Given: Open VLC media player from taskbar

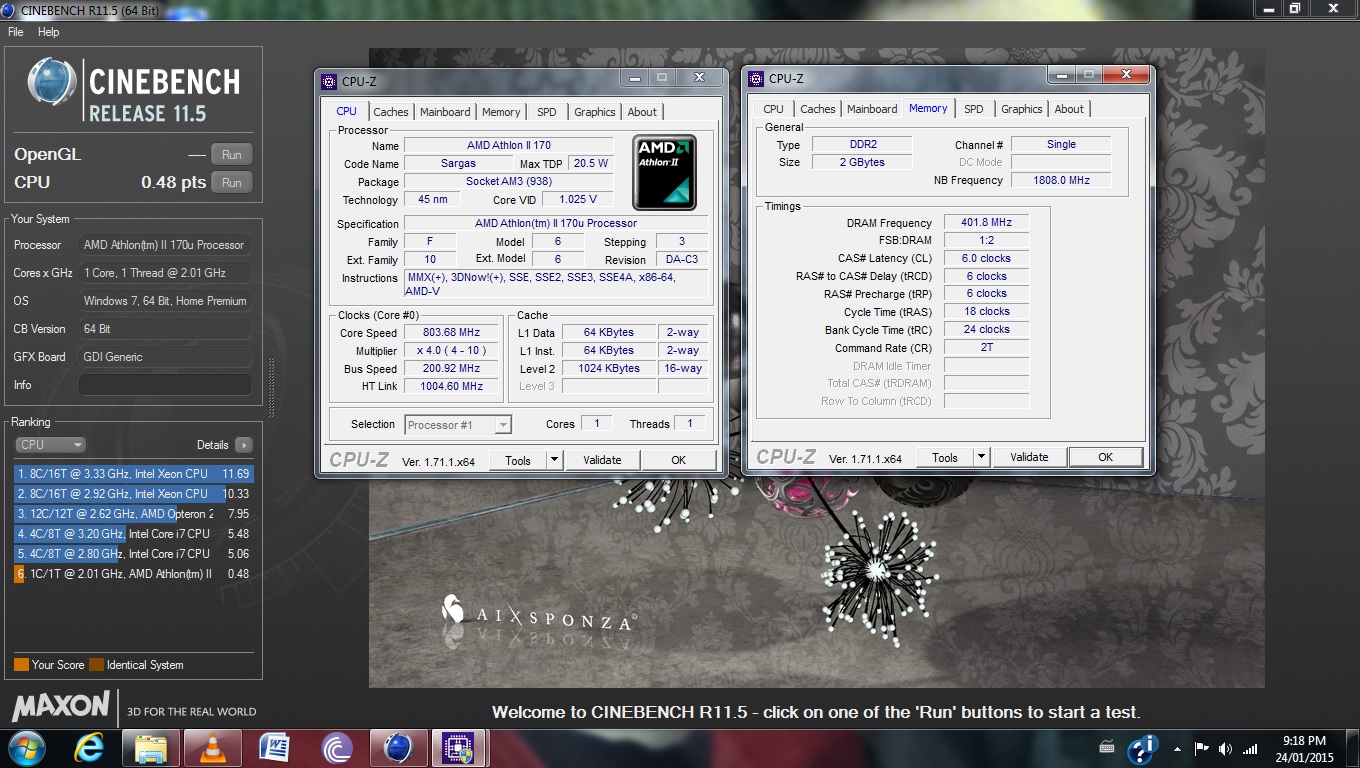Looking at the screenshot, I should (213, 748).
